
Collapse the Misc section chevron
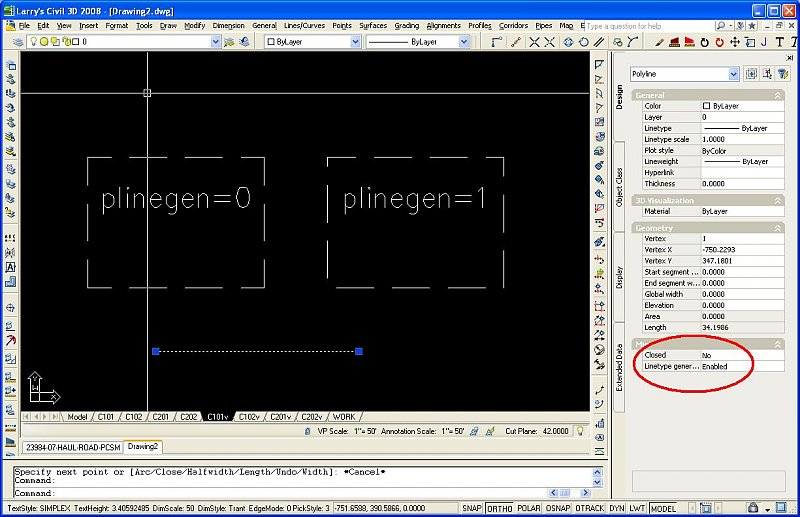coord(778,344)
